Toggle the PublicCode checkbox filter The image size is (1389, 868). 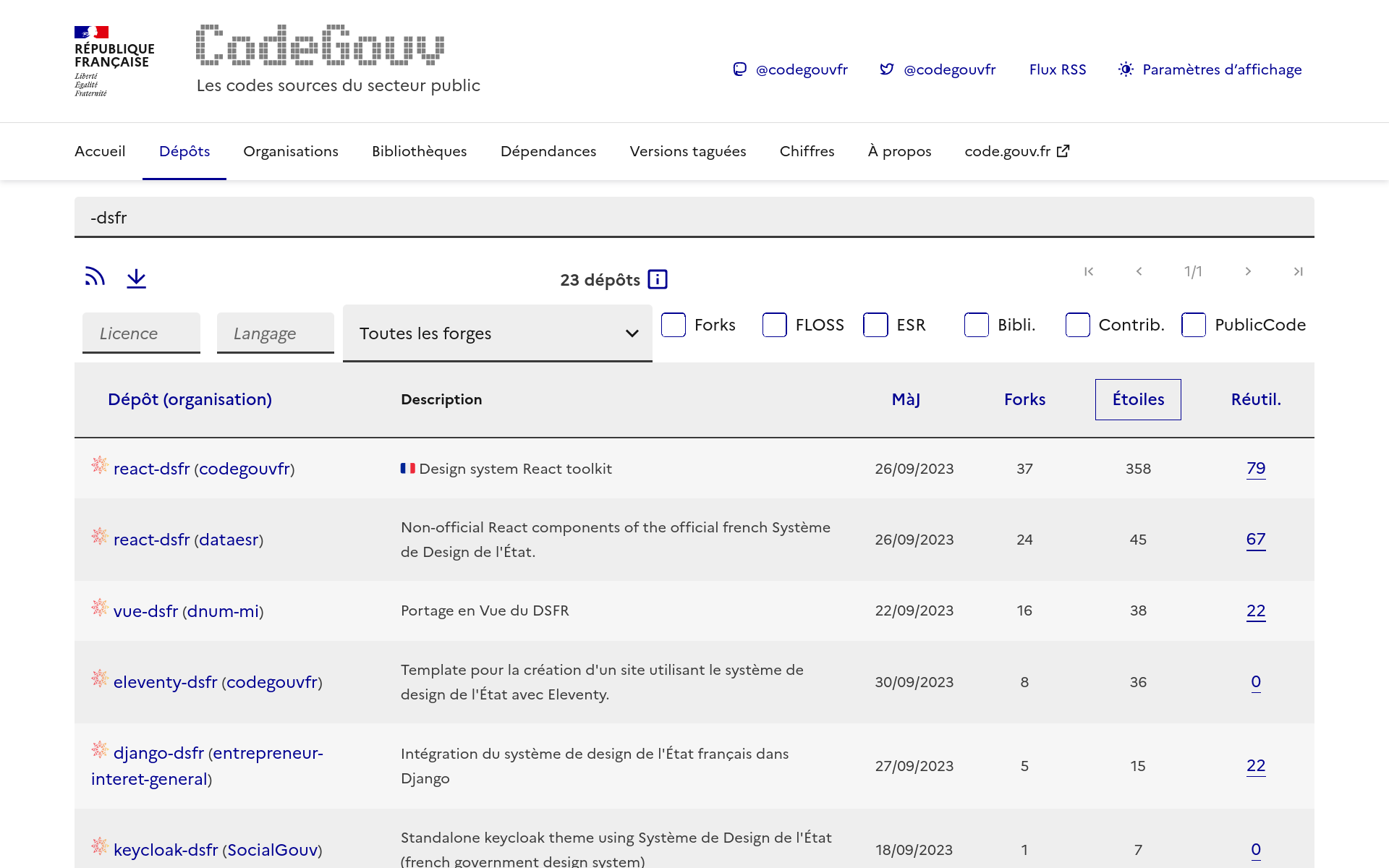click(1194, 325)
